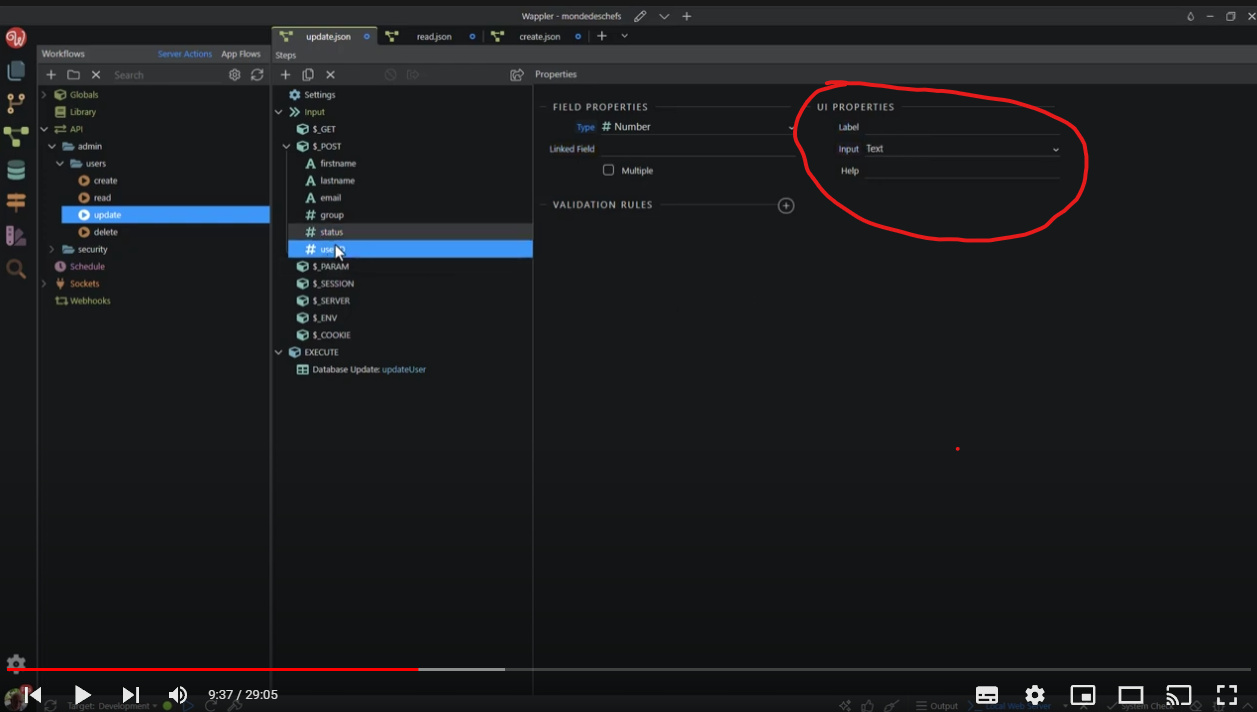Image resolution: width=1257 pixels, height=712 pixels.
Task: Add a validation rule with plus circle
Action: point(786,206)
